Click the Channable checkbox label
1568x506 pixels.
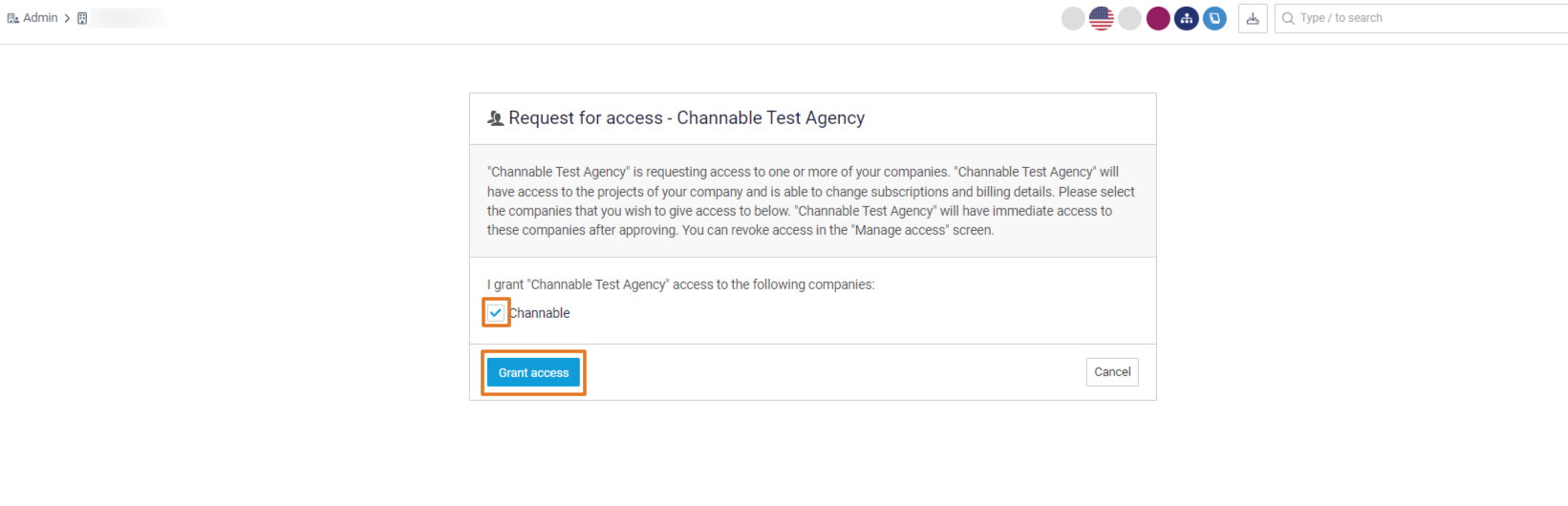tap(540, 313)
